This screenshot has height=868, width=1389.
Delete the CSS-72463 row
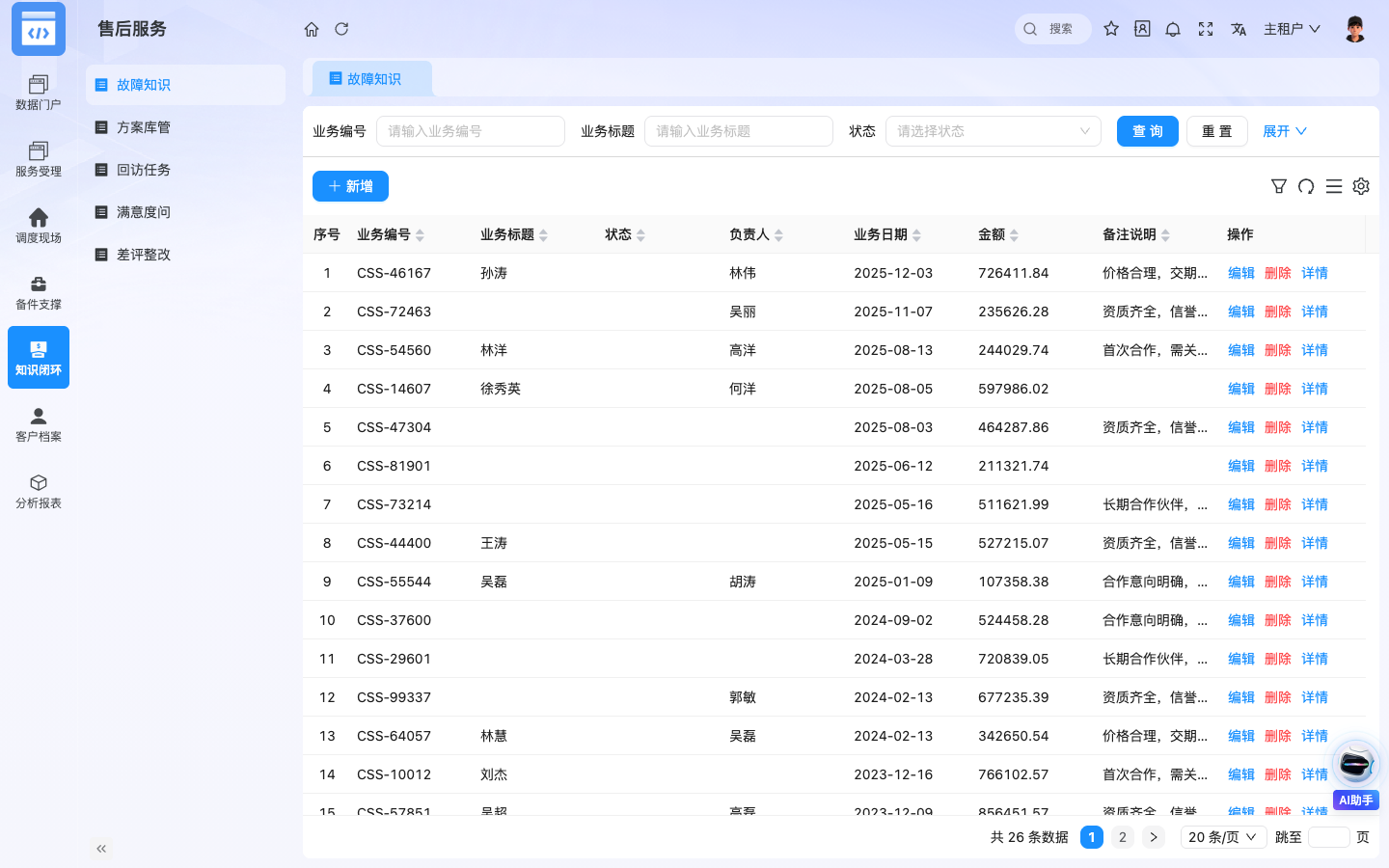click(x=1277, y=312)
